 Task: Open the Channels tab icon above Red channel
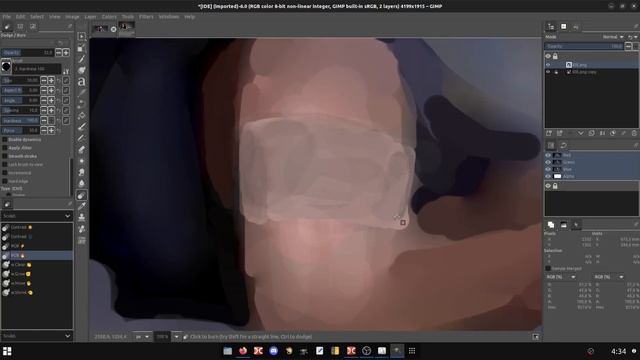pyautogui.click(x=551, y=145)
